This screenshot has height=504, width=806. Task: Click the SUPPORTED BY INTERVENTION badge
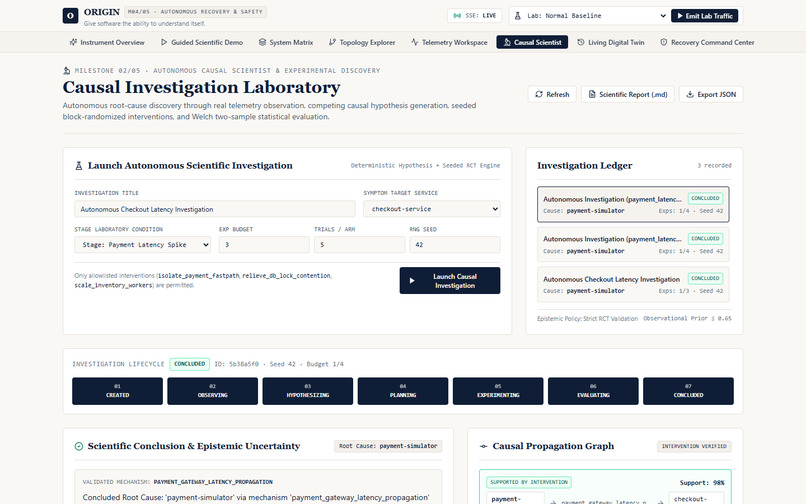pos(529,482)
